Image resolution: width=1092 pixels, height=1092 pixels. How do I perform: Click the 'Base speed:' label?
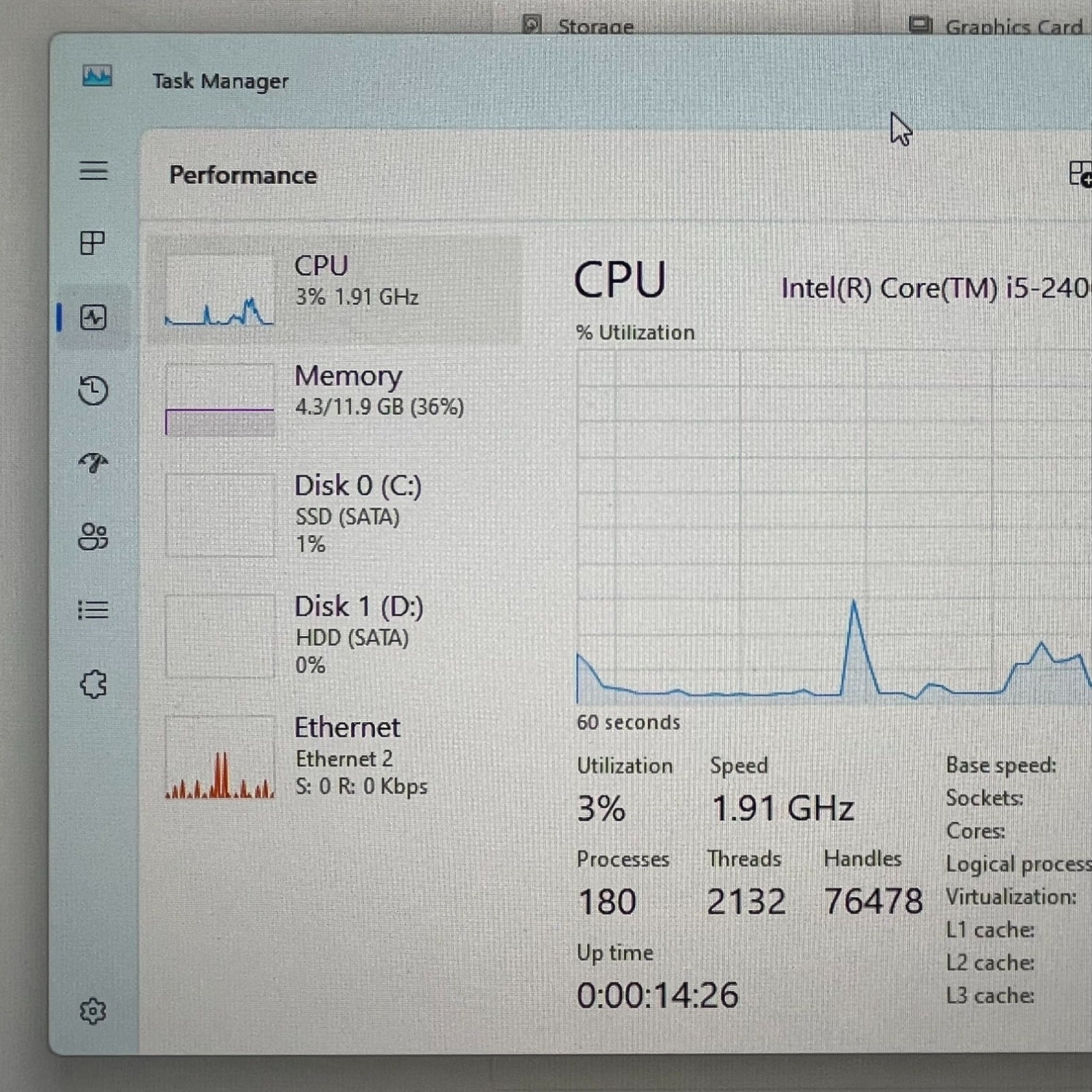click(x=1001, y=765)
